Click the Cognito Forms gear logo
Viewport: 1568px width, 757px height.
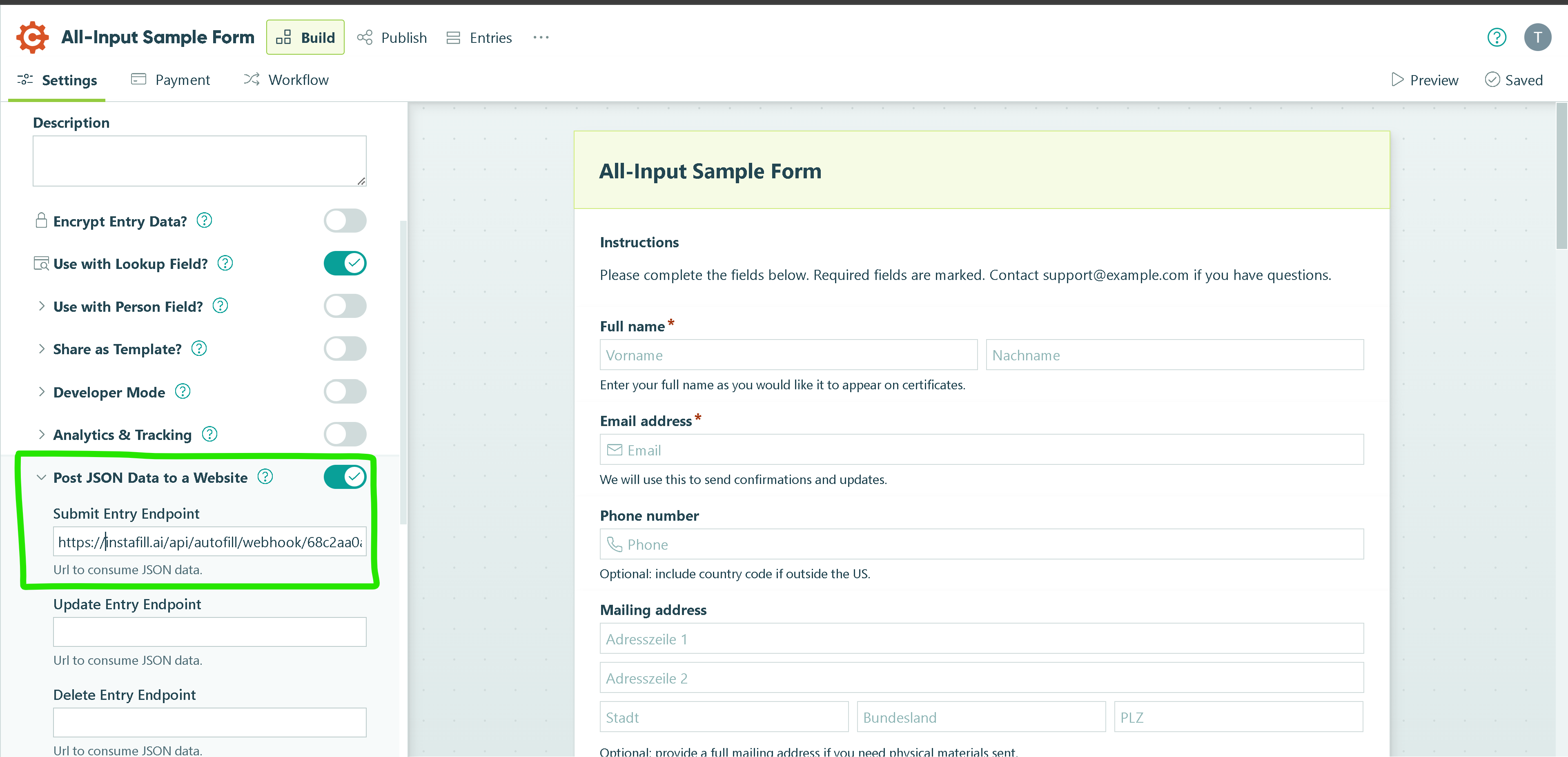point(32,38)
